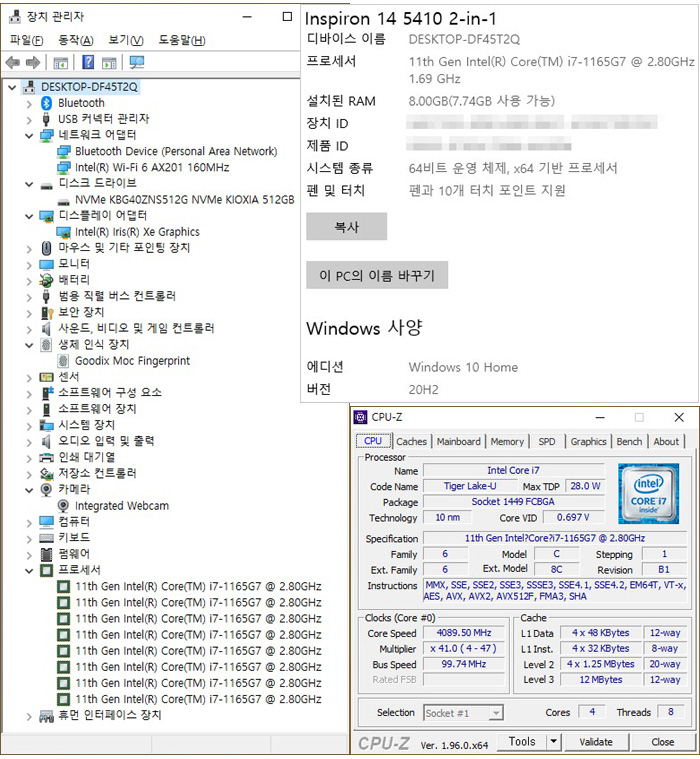This screenshot has height=759, width=700.
Task: Click the 복사 copy button
Action: click(x=347, y=227)
